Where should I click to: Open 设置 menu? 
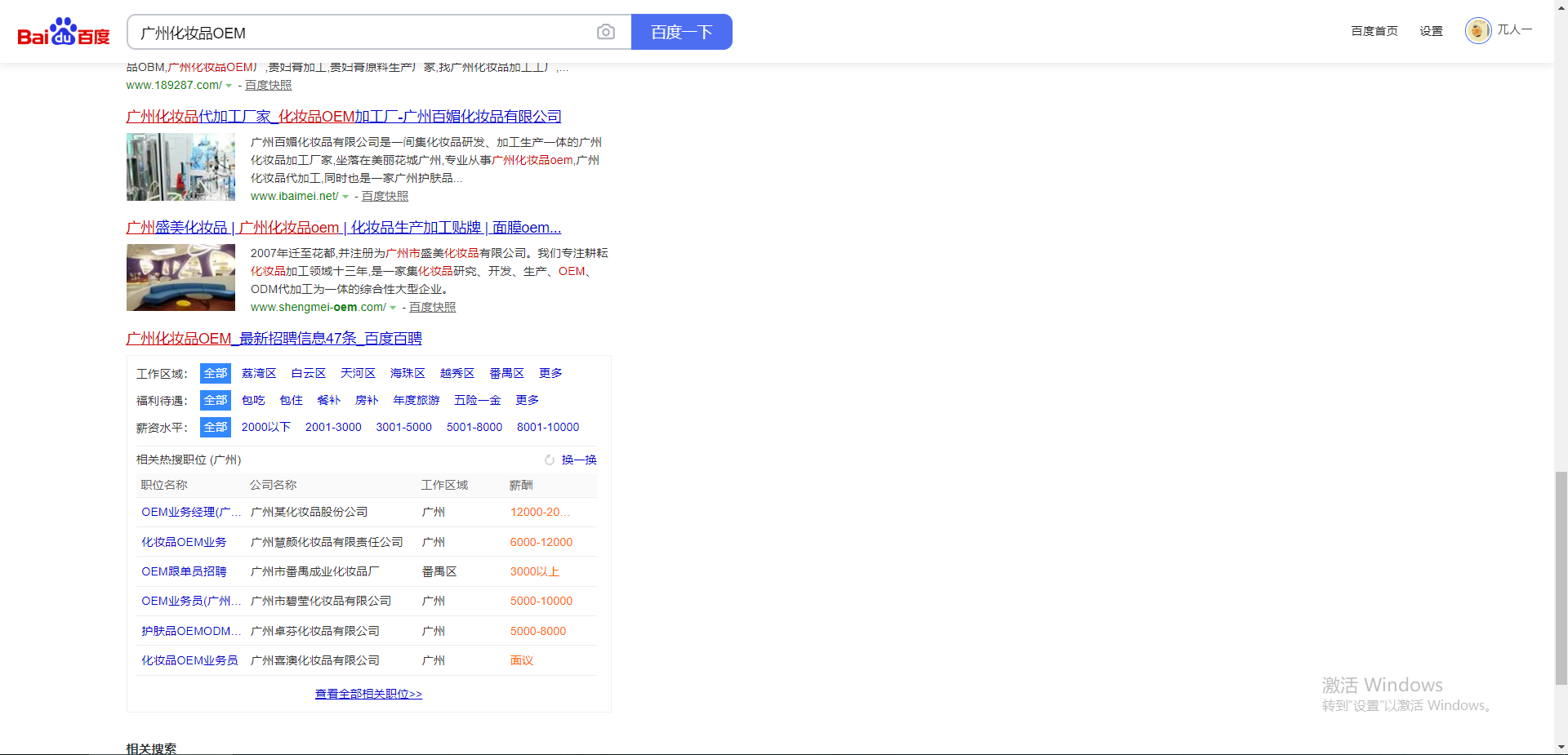pyautogui.click(x=1431, y=31)
